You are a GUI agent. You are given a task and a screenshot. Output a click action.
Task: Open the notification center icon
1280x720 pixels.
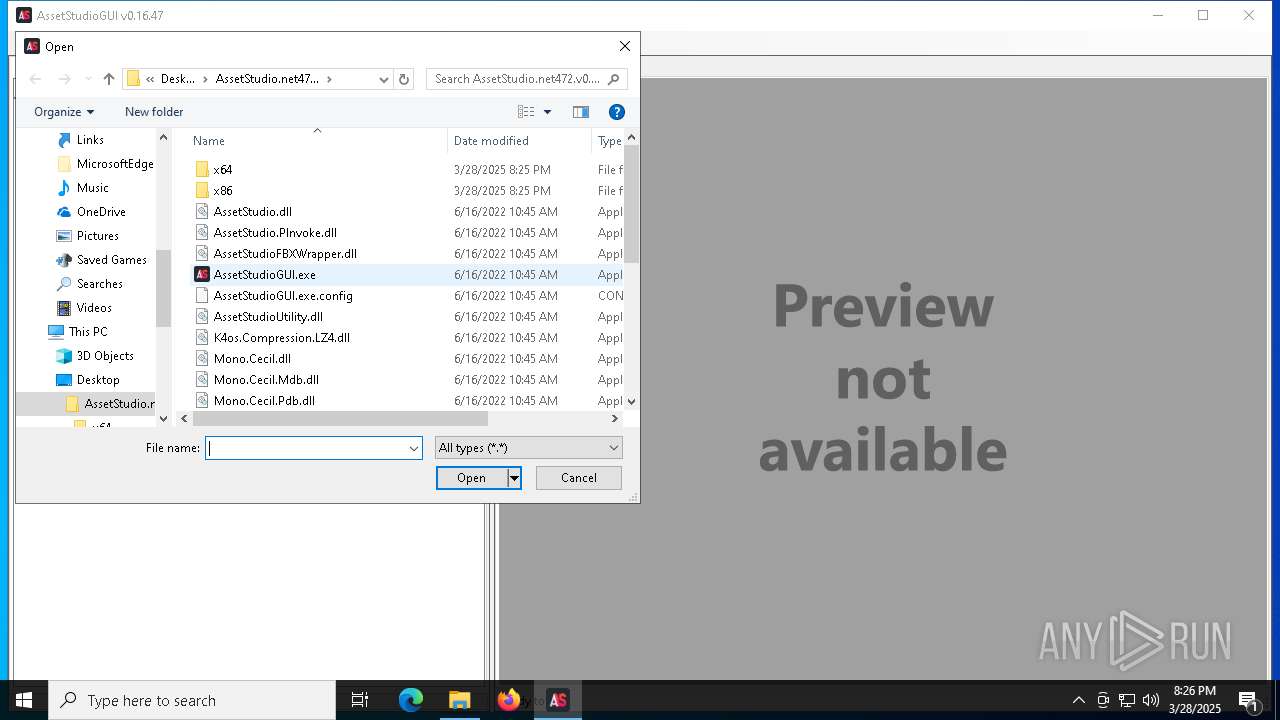click(x=1248, y=700)
